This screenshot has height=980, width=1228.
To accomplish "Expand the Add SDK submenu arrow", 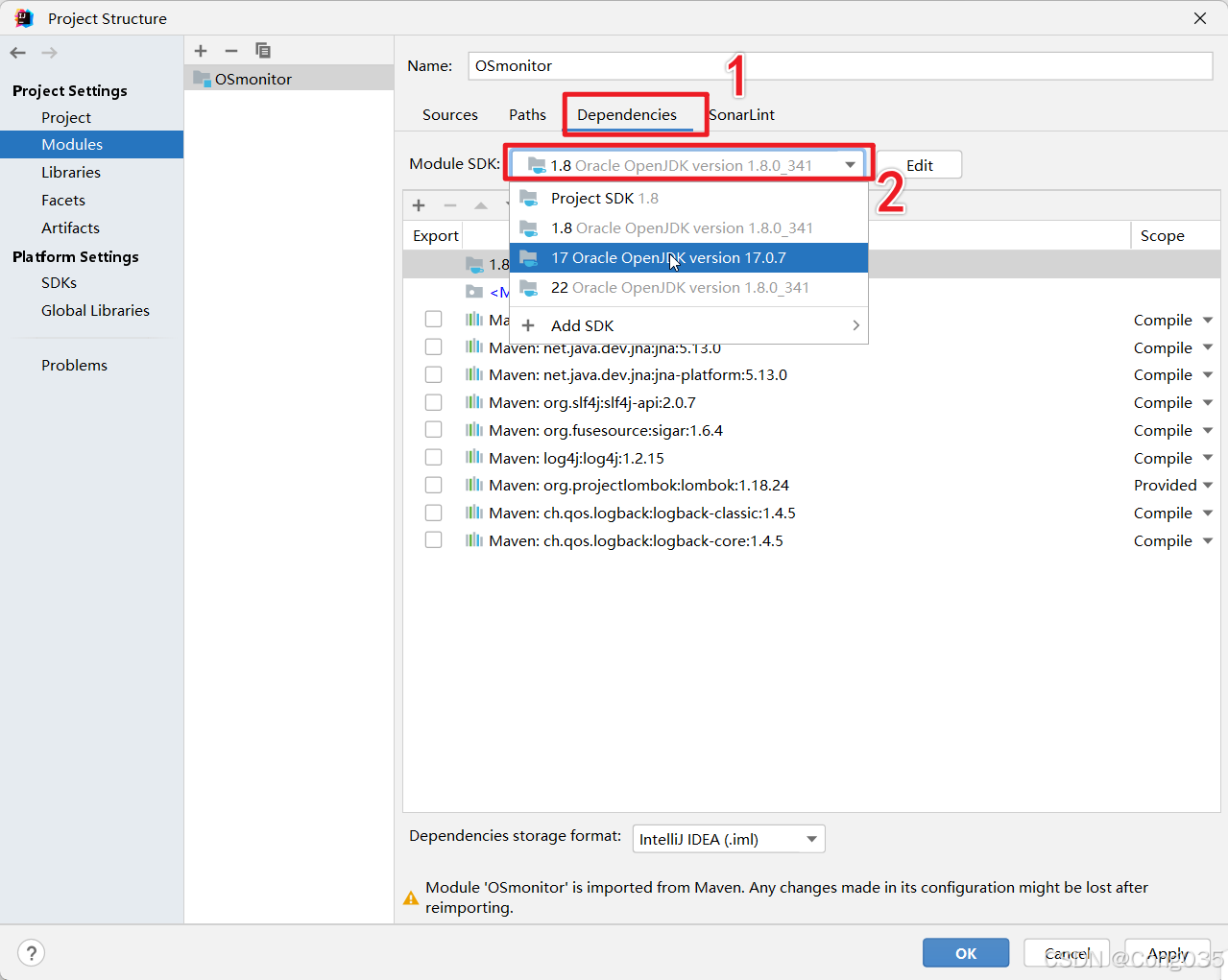I will pos(855,325).
